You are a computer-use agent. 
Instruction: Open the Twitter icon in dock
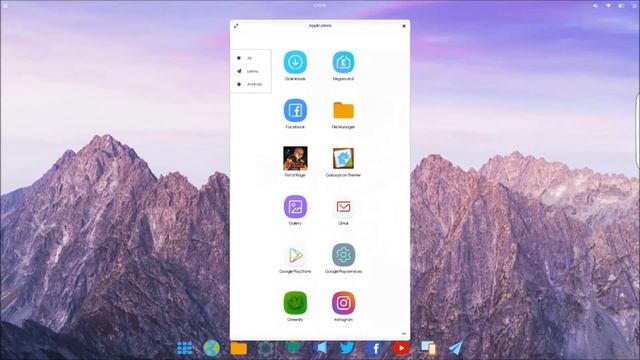pos(347,348)
